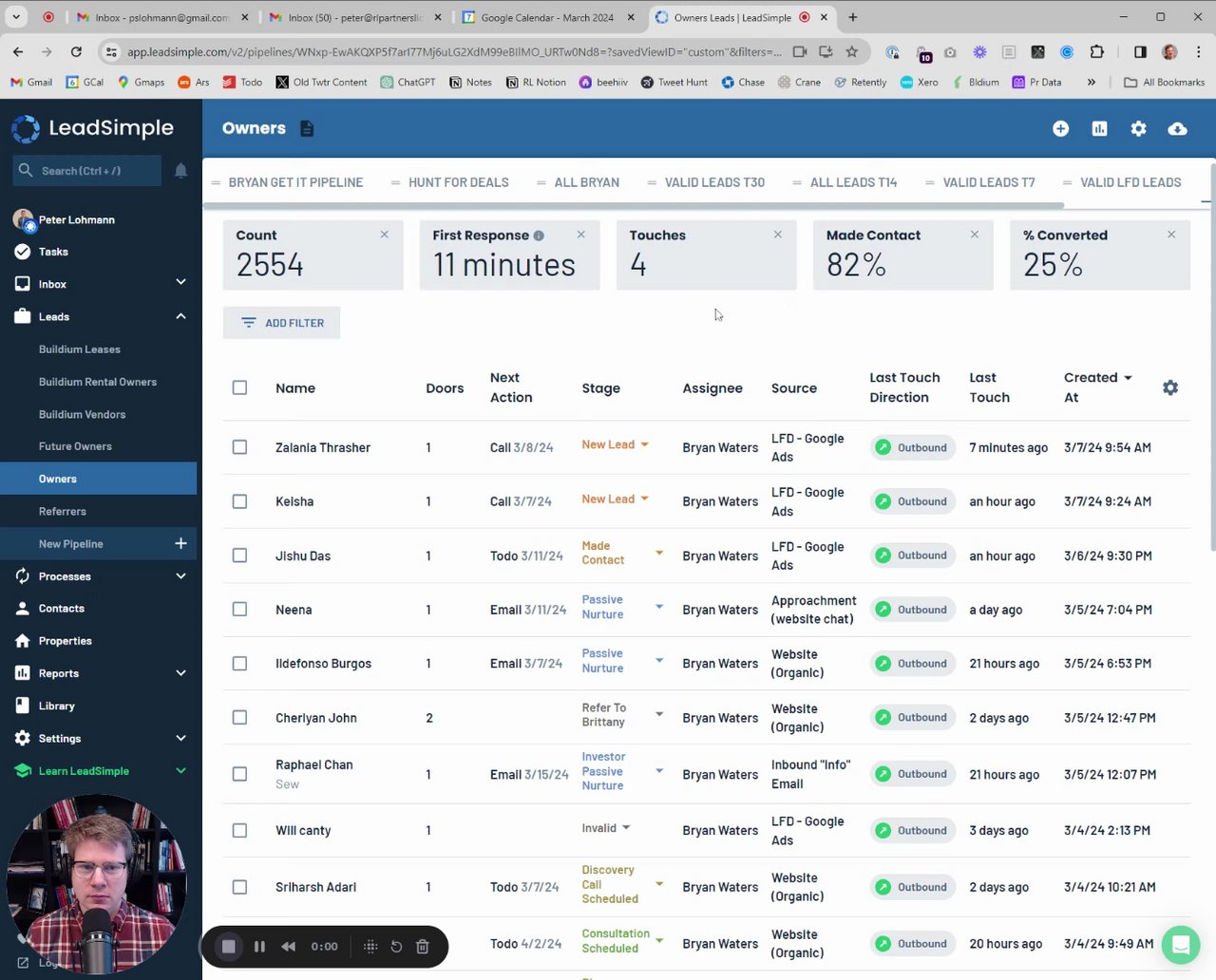1216x980 pixels.
Task: Add a new pipeline with plus icon
Action: click(x=180, y=543)
